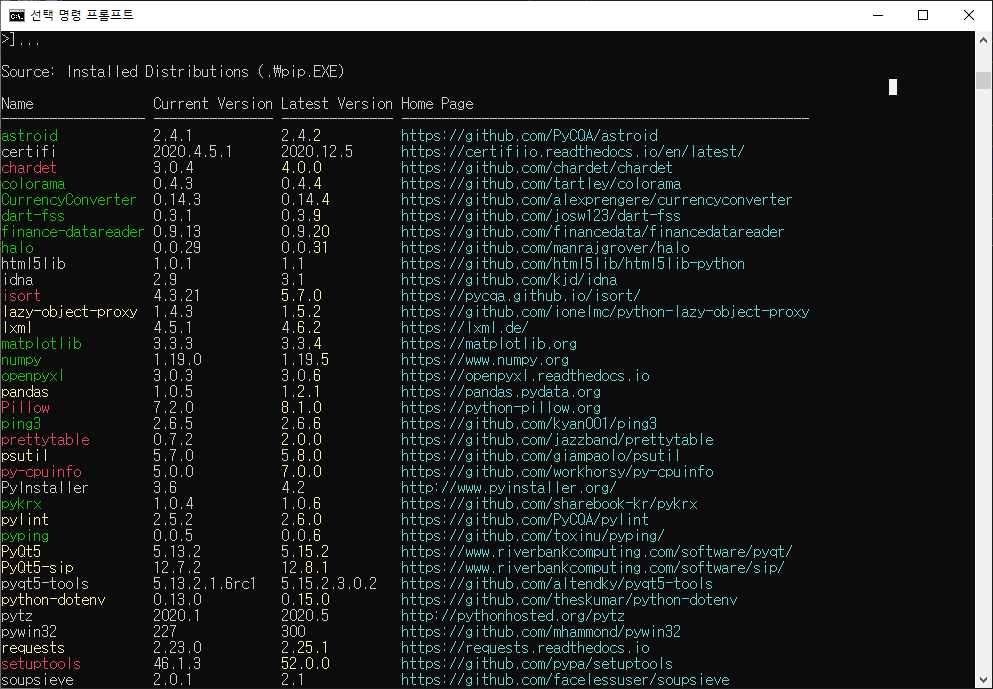Close the command prompt window
993x689 pixels.
(x=968, y=15)
